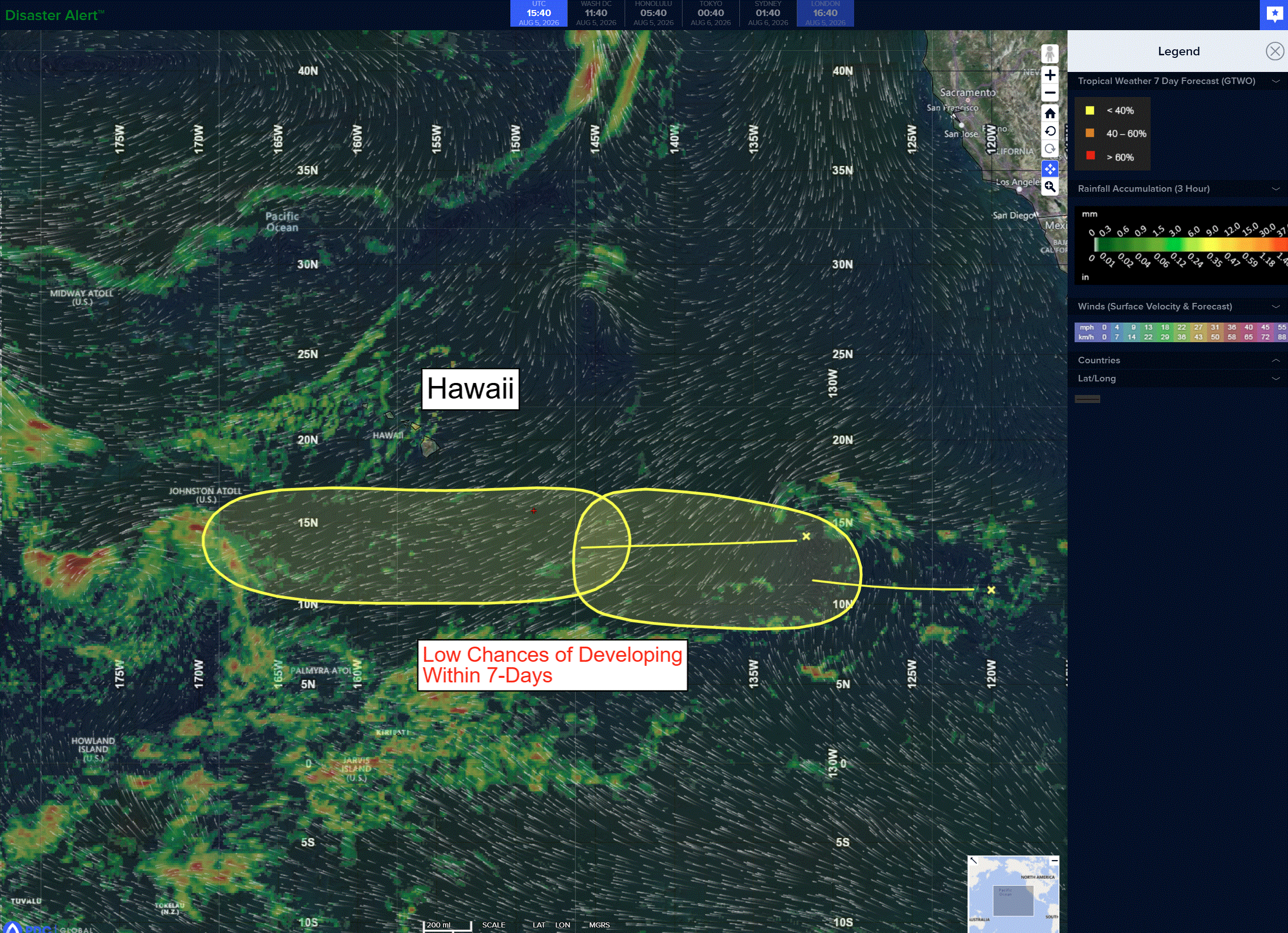Click the western yellow X disturbance marker
Image resolution: width=1288 pixels, height=933 pixels.
806,536
